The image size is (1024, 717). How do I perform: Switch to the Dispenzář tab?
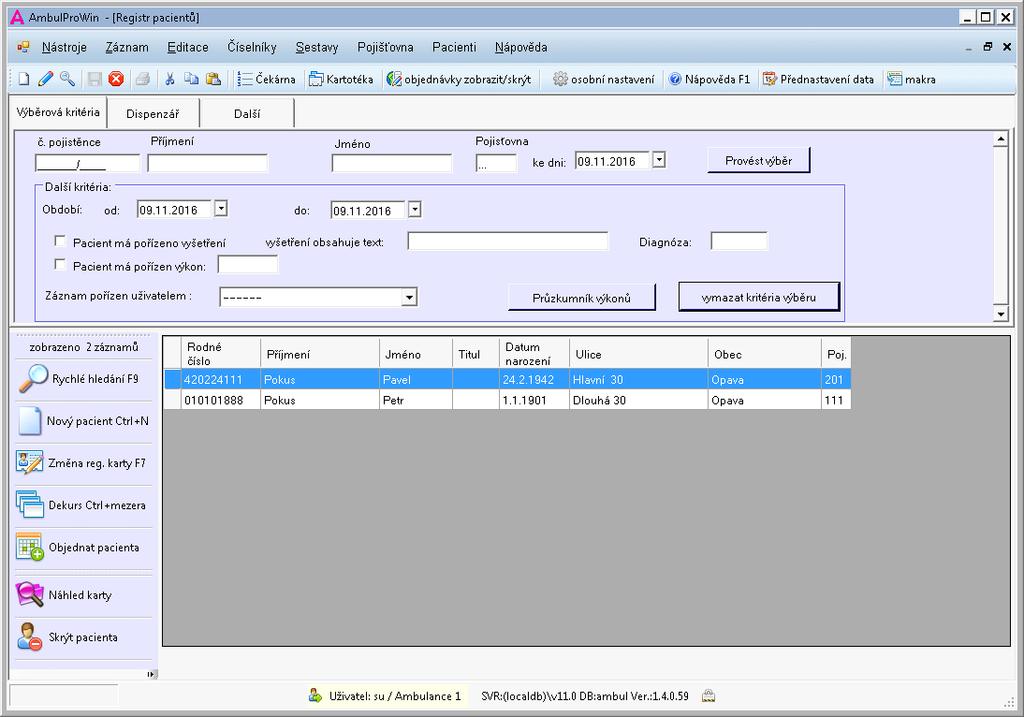(153, 114)
